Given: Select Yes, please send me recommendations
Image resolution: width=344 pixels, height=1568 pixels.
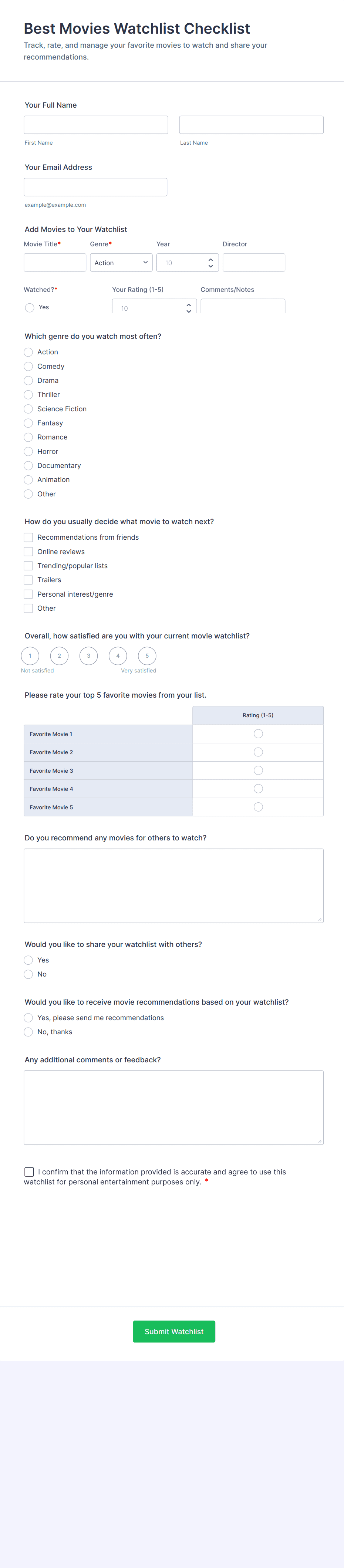Looking at the screenshot, I should [x=28, y=1018].
